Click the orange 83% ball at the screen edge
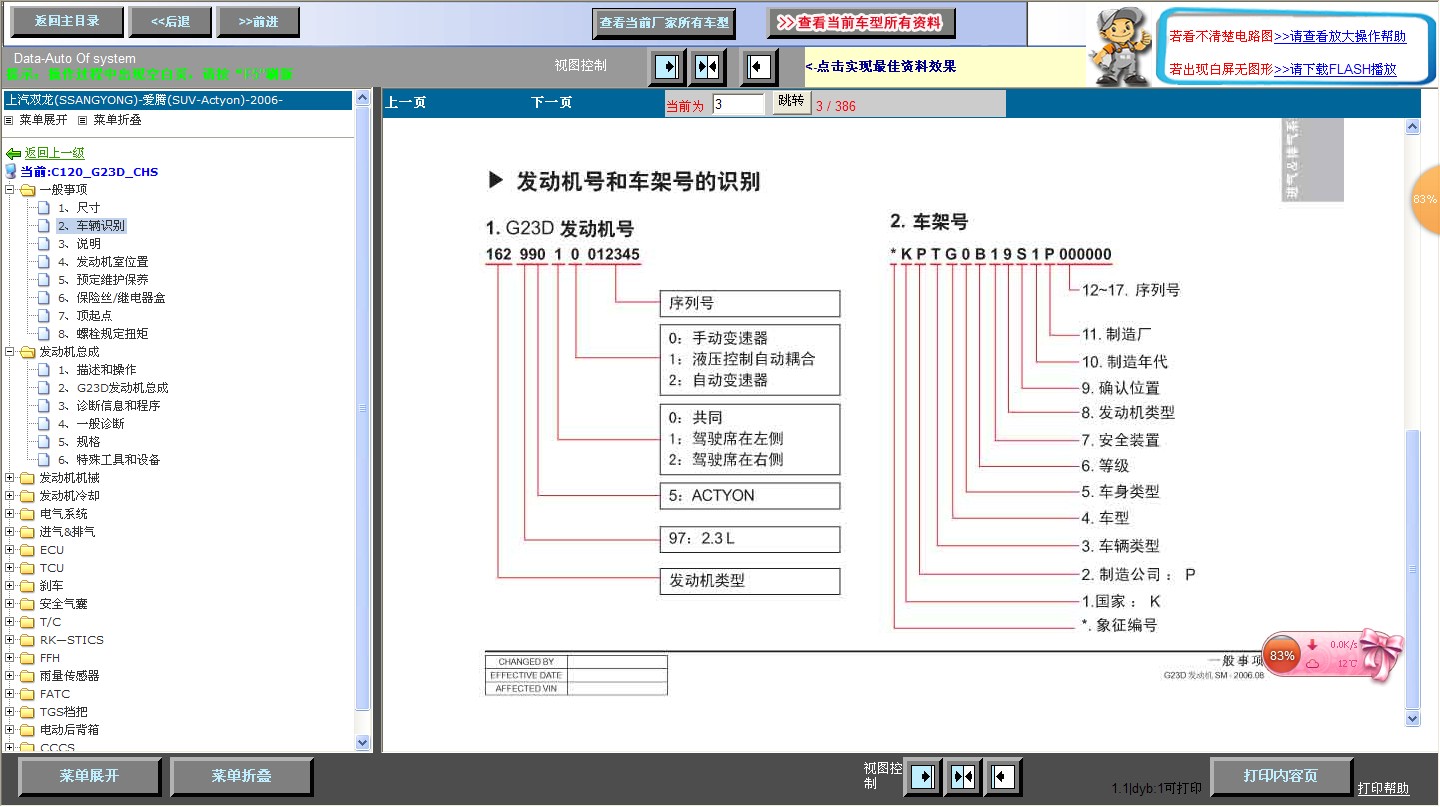 pos(1426,200)
